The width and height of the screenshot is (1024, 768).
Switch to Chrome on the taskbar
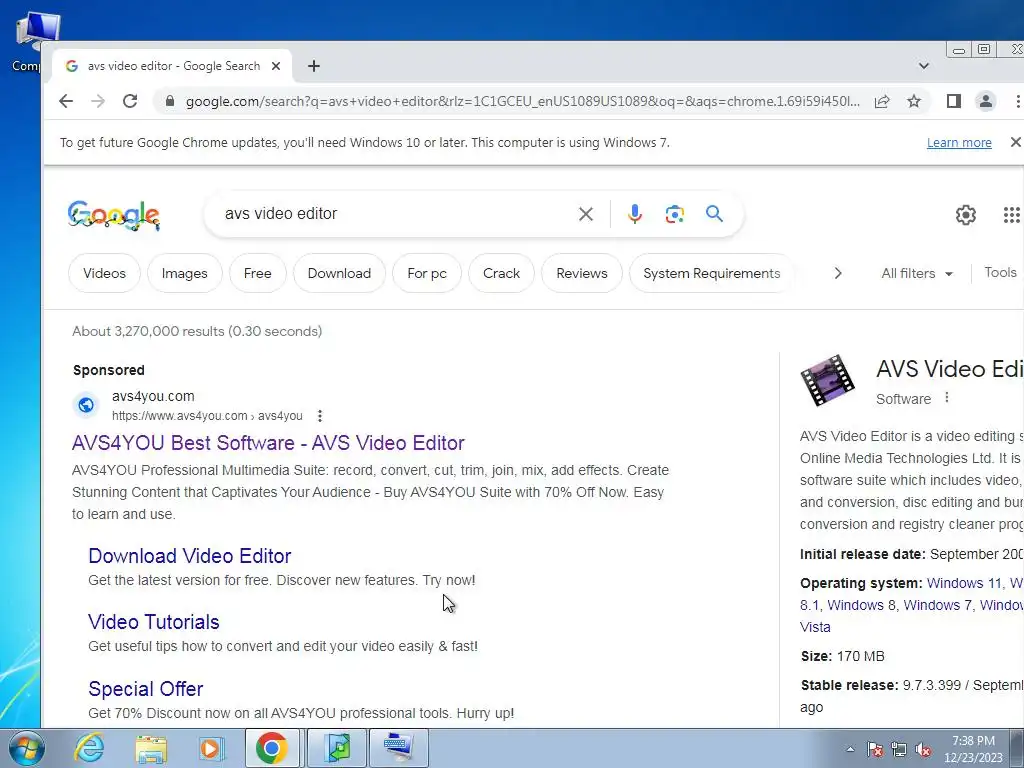pyautogui.click(x=272, y=748)
